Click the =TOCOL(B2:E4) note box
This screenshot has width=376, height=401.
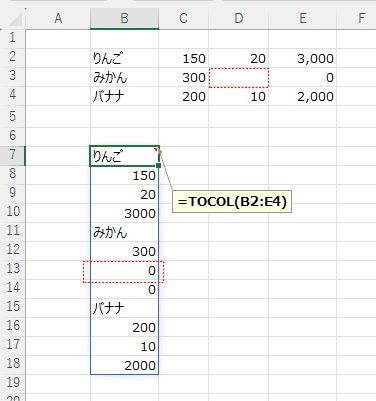[232, 202]
